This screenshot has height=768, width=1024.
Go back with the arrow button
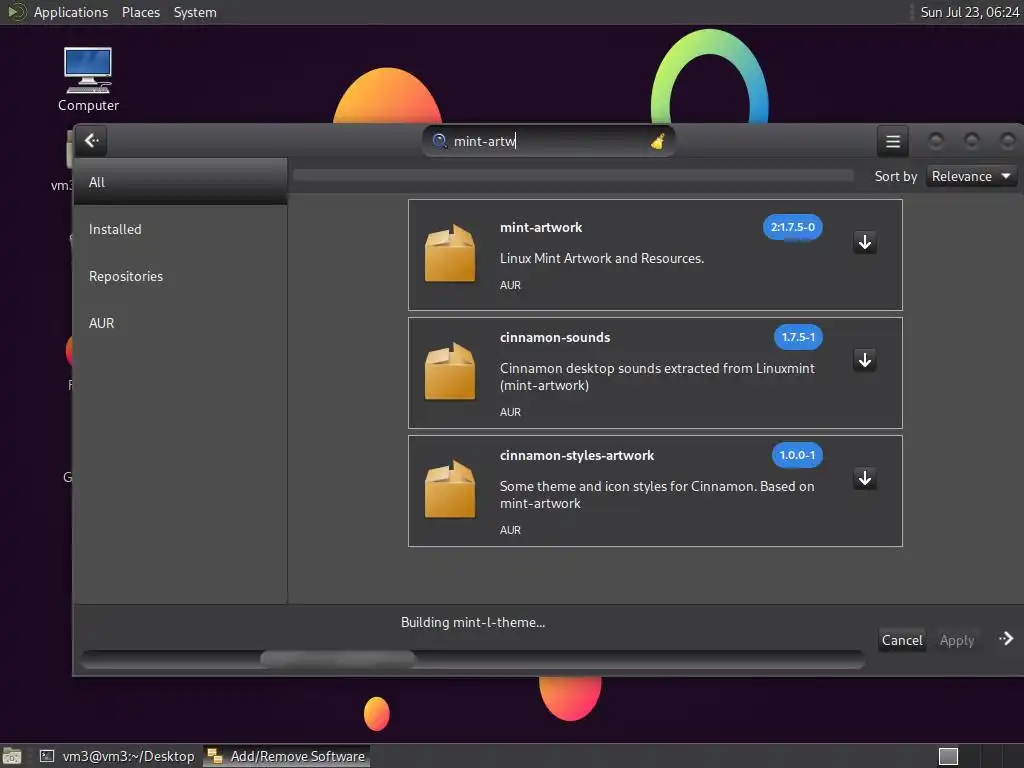[x=91, y=140]
